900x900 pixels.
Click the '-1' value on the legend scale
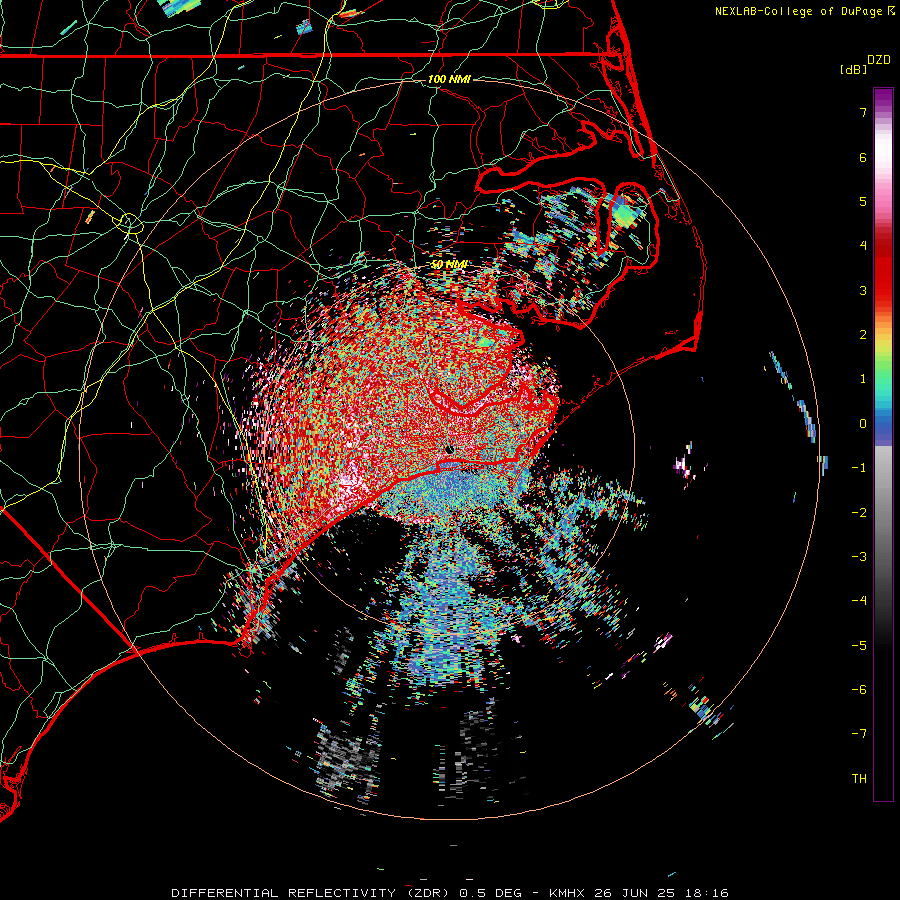click(x=859, y=468)
